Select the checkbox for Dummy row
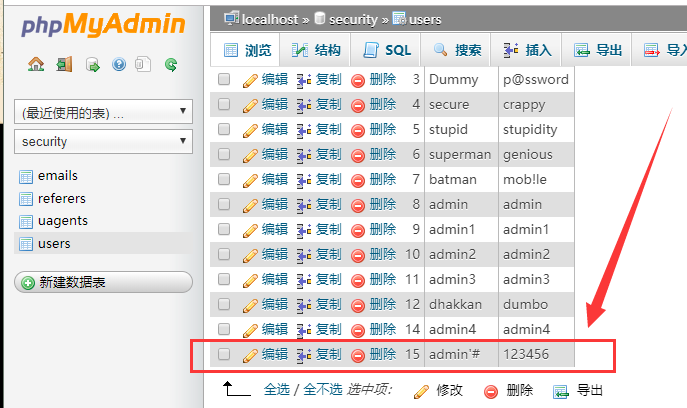687x408 pixels. 224,79
